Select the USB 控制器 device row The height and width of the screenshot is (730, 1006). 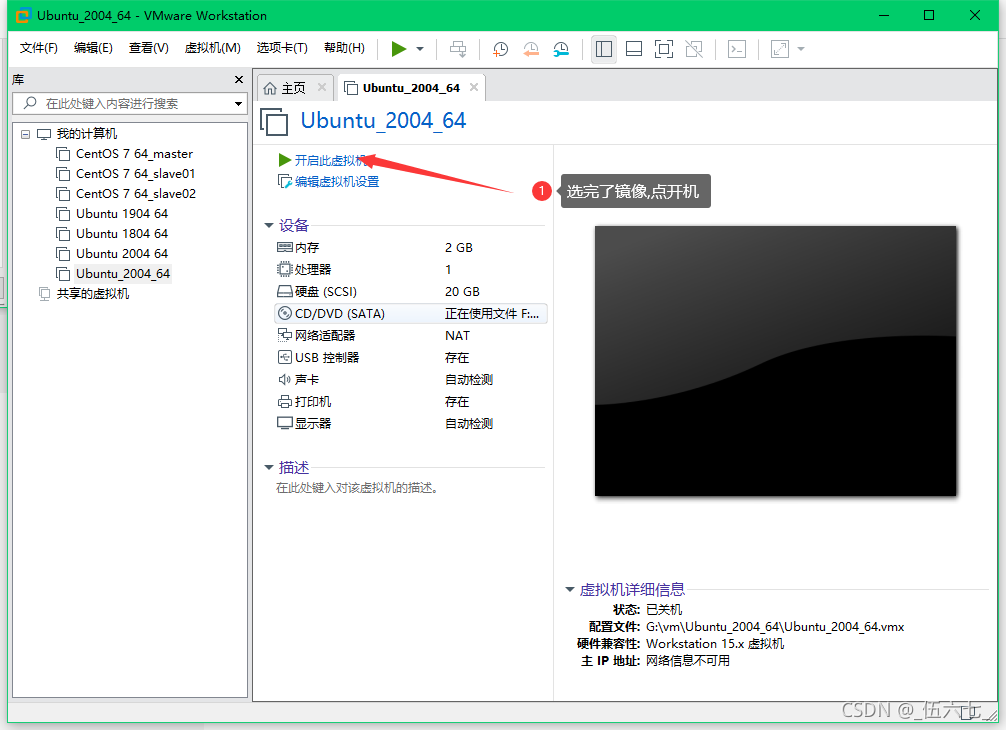click(411, 357)
